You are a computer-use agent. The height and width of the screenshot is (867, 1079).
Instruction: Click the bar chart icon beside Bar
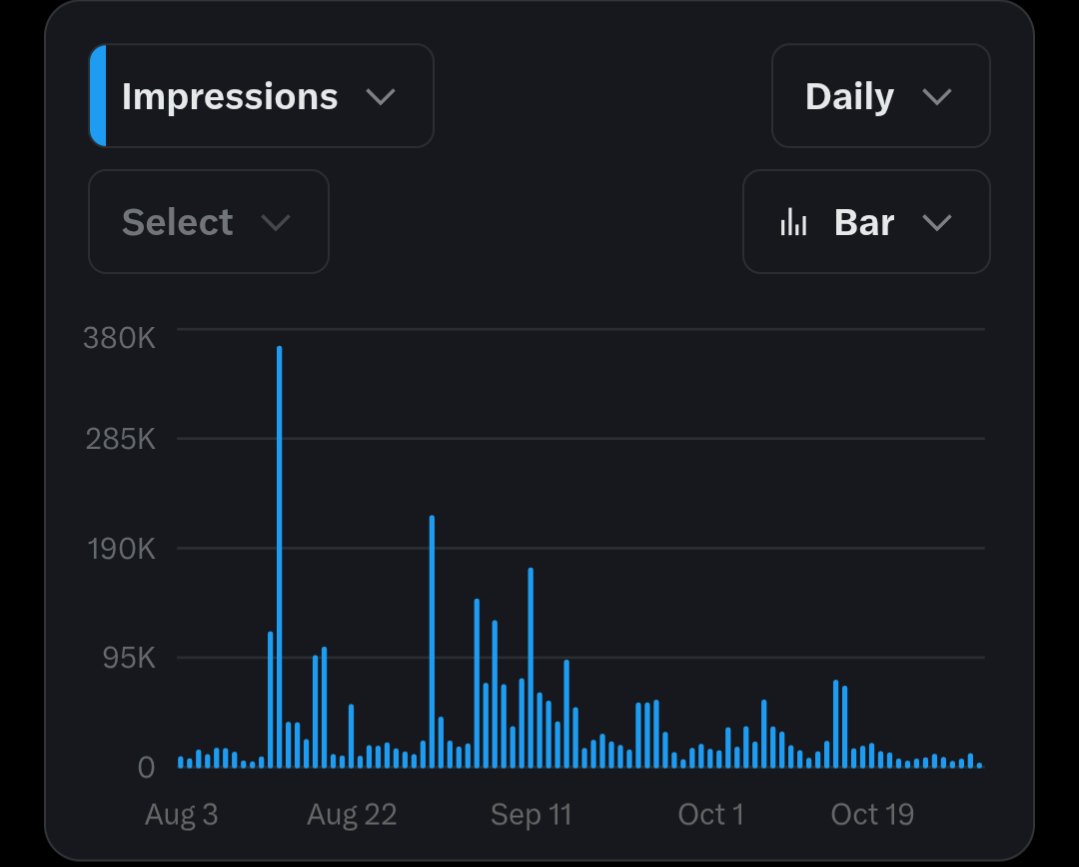pyautogui.click(x=793, y=222)
